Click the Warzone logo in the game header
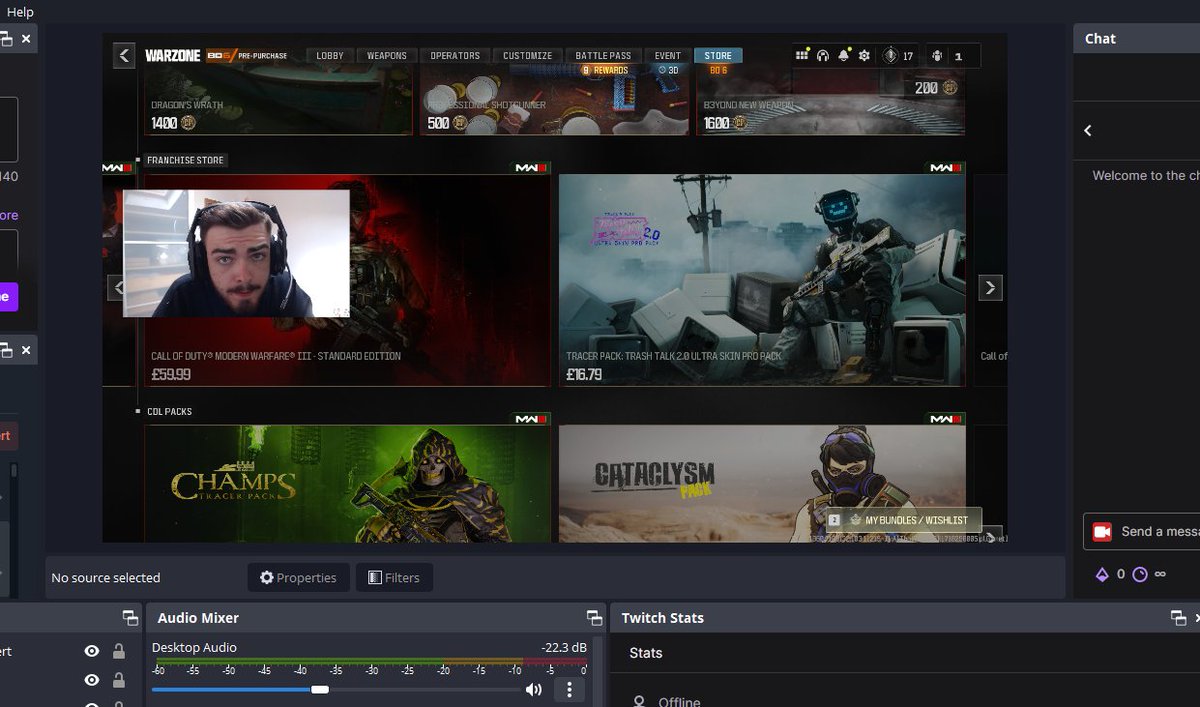This screenshot has height=707, width=1200. [172, 56]
